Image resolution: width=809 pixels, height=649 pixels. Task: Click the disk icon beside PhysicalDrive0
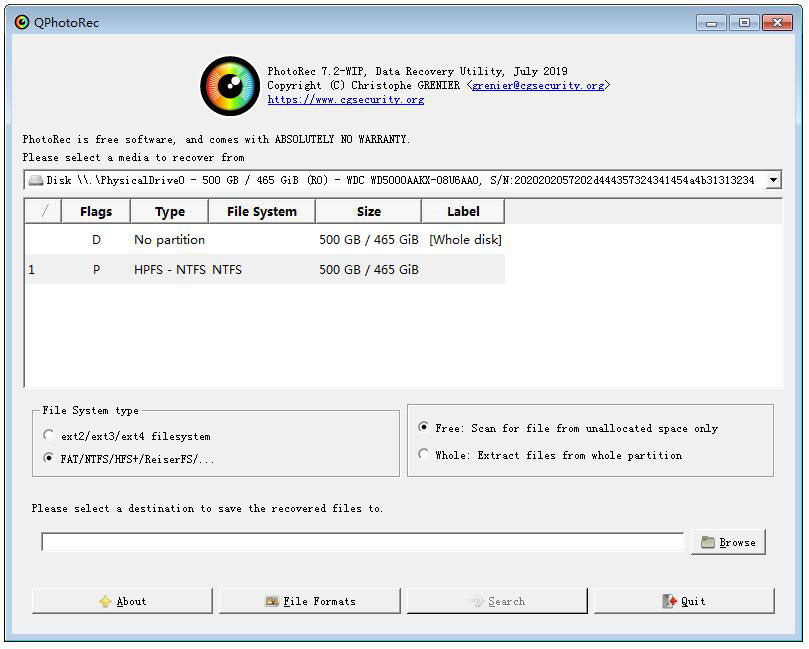pyautogui.click(x=35, y=179)
